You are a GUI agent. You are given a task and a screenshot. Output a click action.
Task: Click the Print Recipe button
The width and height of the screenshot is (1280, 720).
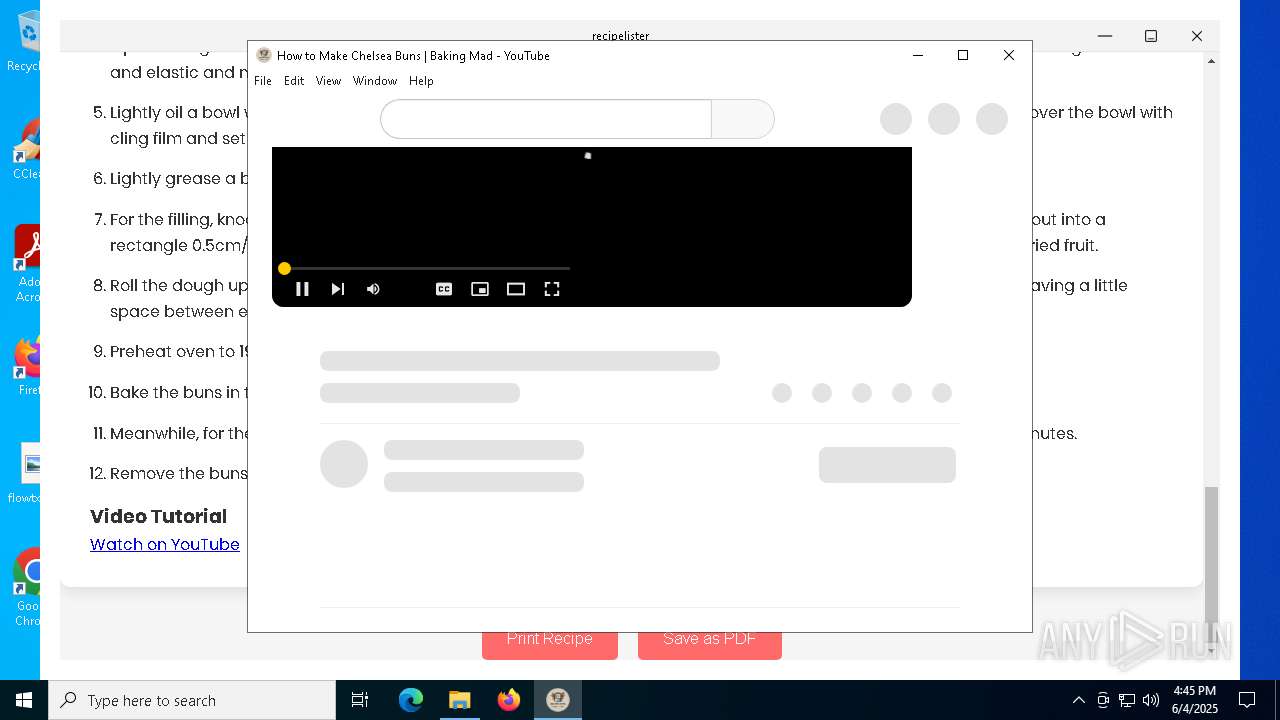(550, 642)
